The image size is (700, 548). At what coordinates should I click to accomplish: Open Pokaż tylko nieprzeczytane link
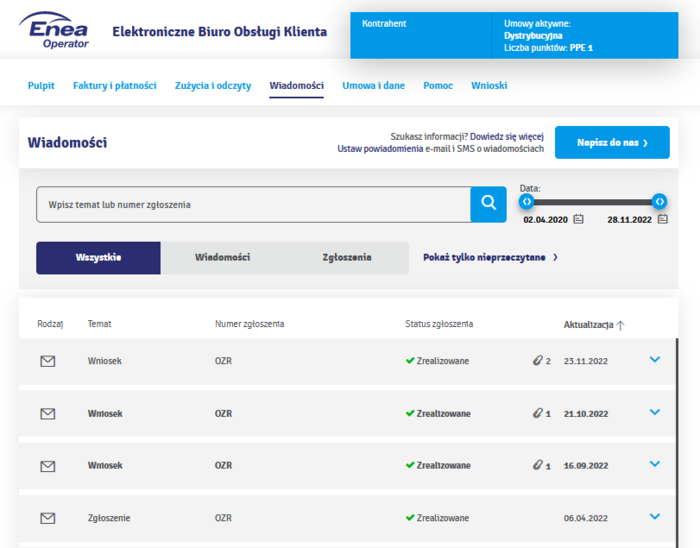point(490,257)
